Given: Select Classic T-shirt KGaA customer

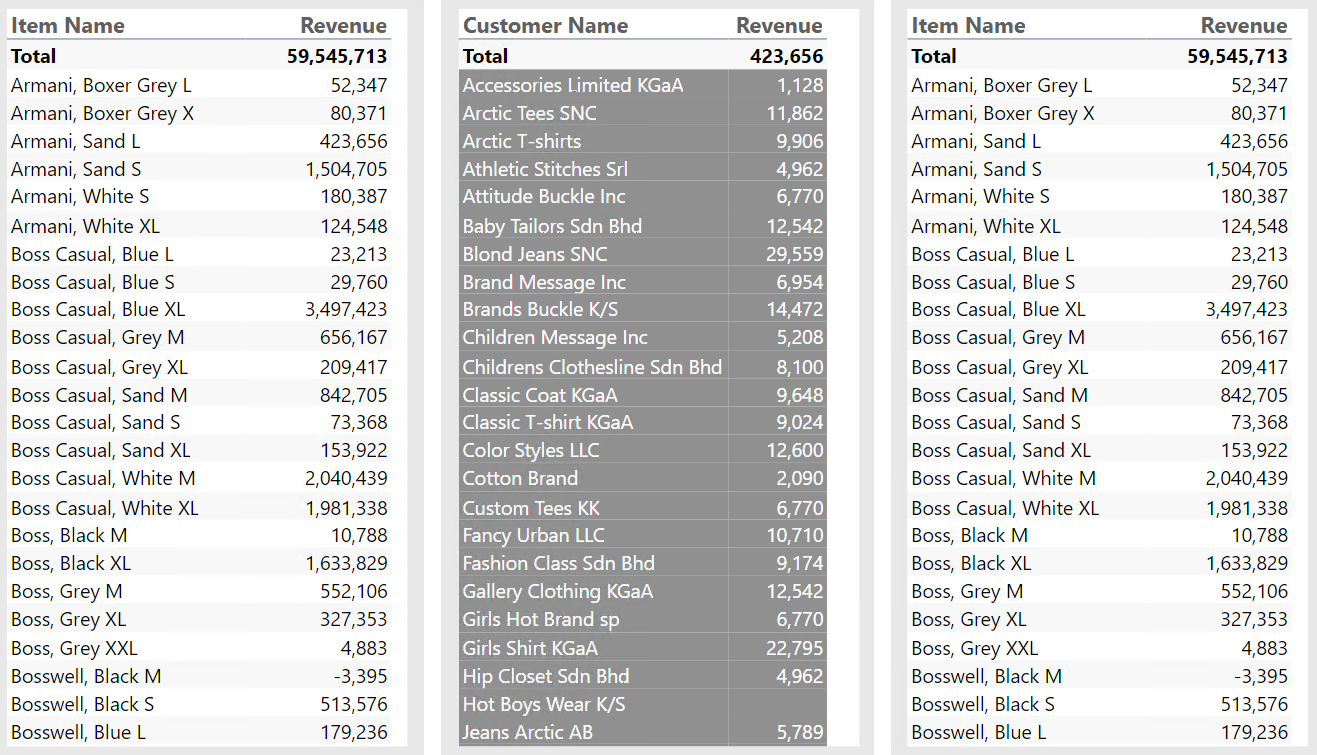Looking at the screenshot, I should tap(548, 422).
